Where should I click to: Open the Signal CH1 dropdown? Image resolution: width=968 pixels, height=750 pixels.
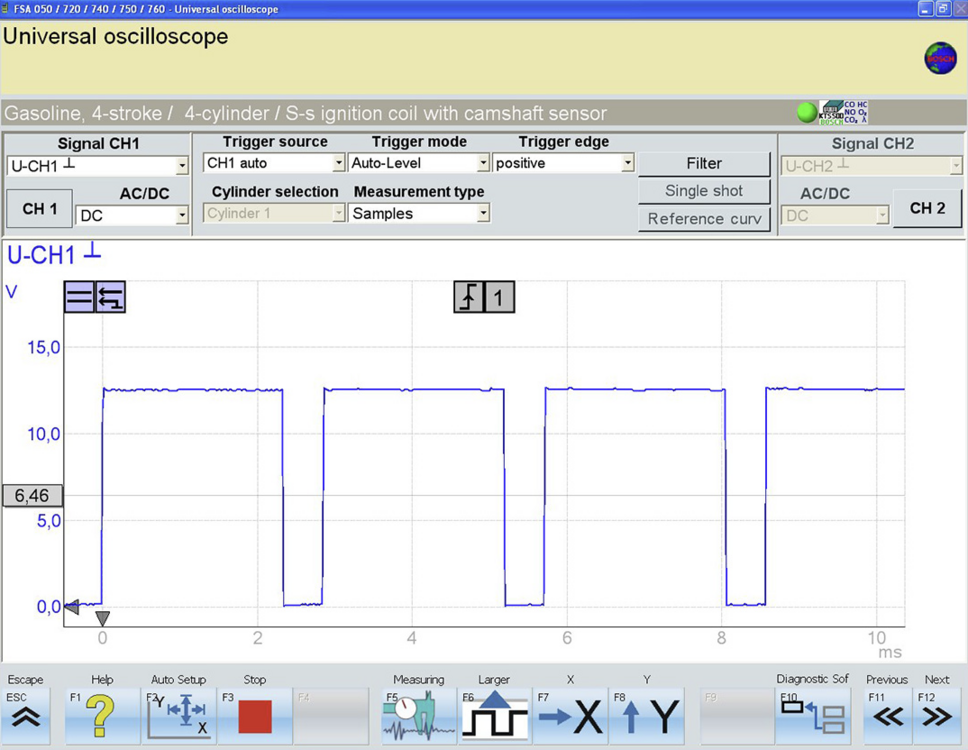(98, 165)
